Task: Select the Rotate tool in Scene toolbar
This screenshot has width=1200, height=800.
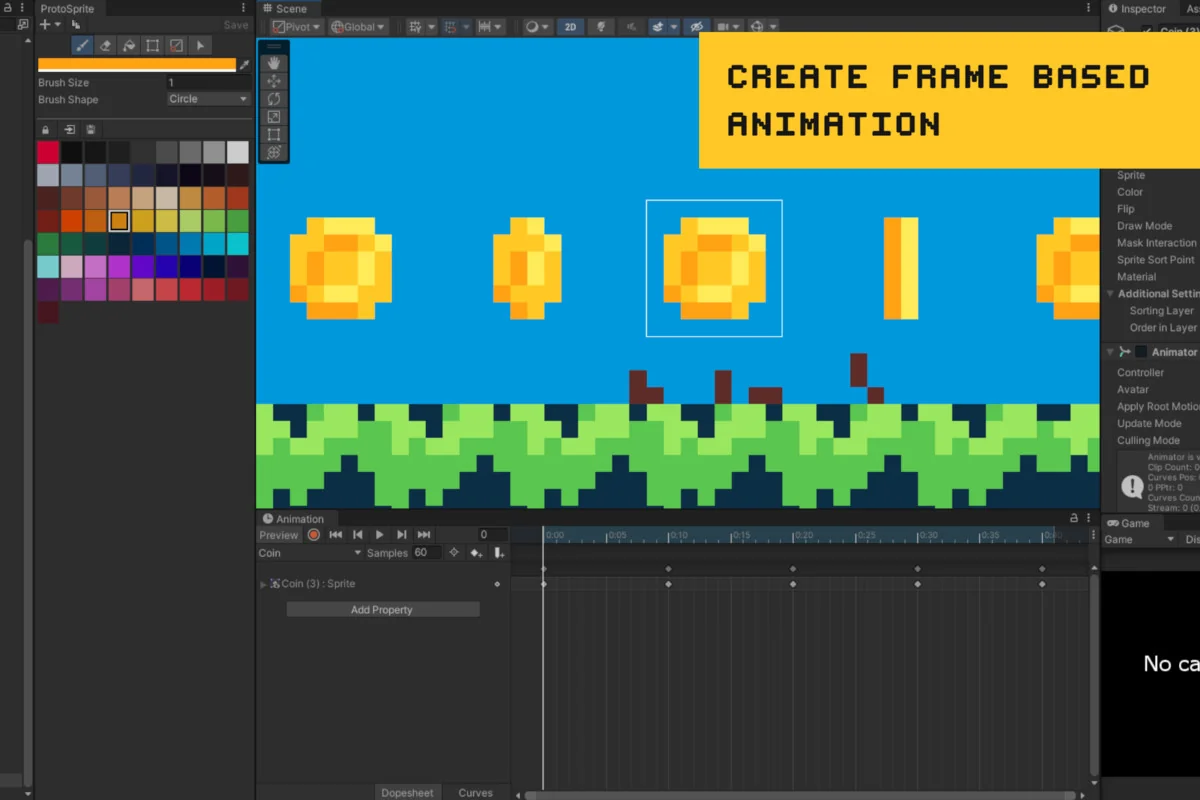Action: pyautogui.click(x=274, y=99)
